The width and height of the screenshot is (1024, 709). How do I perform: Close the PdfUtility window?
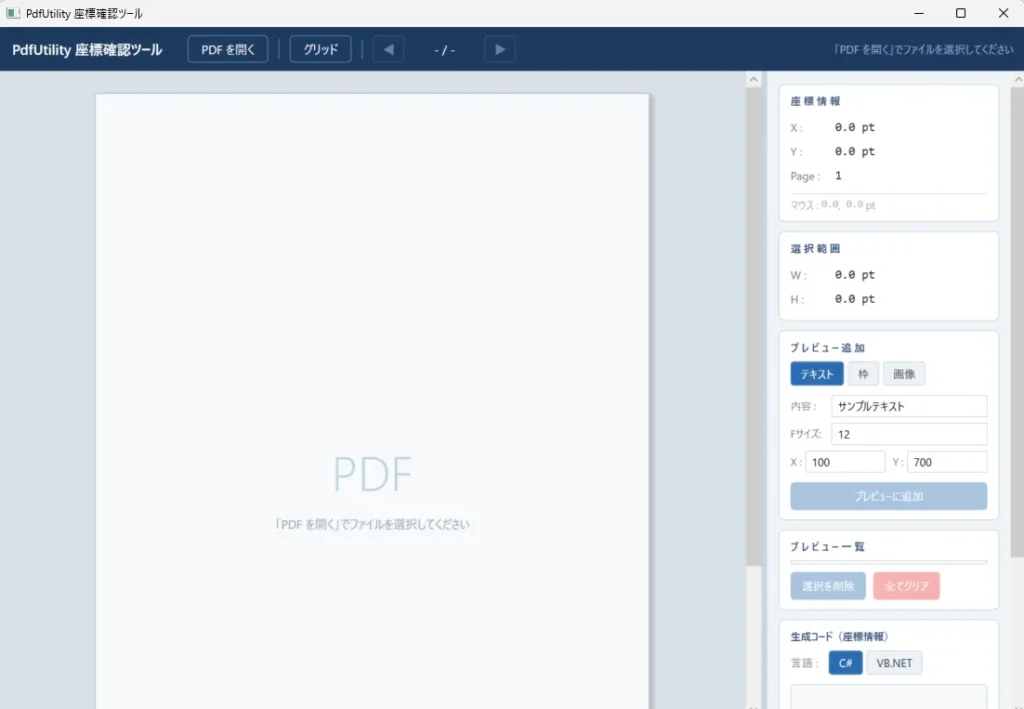coord(1003,13)
